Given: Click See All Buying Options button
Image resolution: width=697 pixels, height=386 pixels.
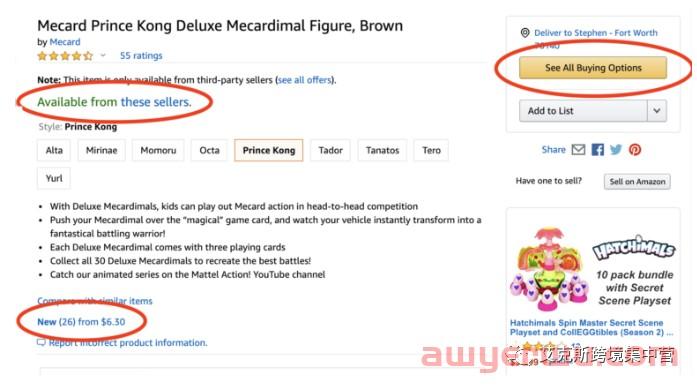Looking at the screenshot, I should tap(593, 68).
